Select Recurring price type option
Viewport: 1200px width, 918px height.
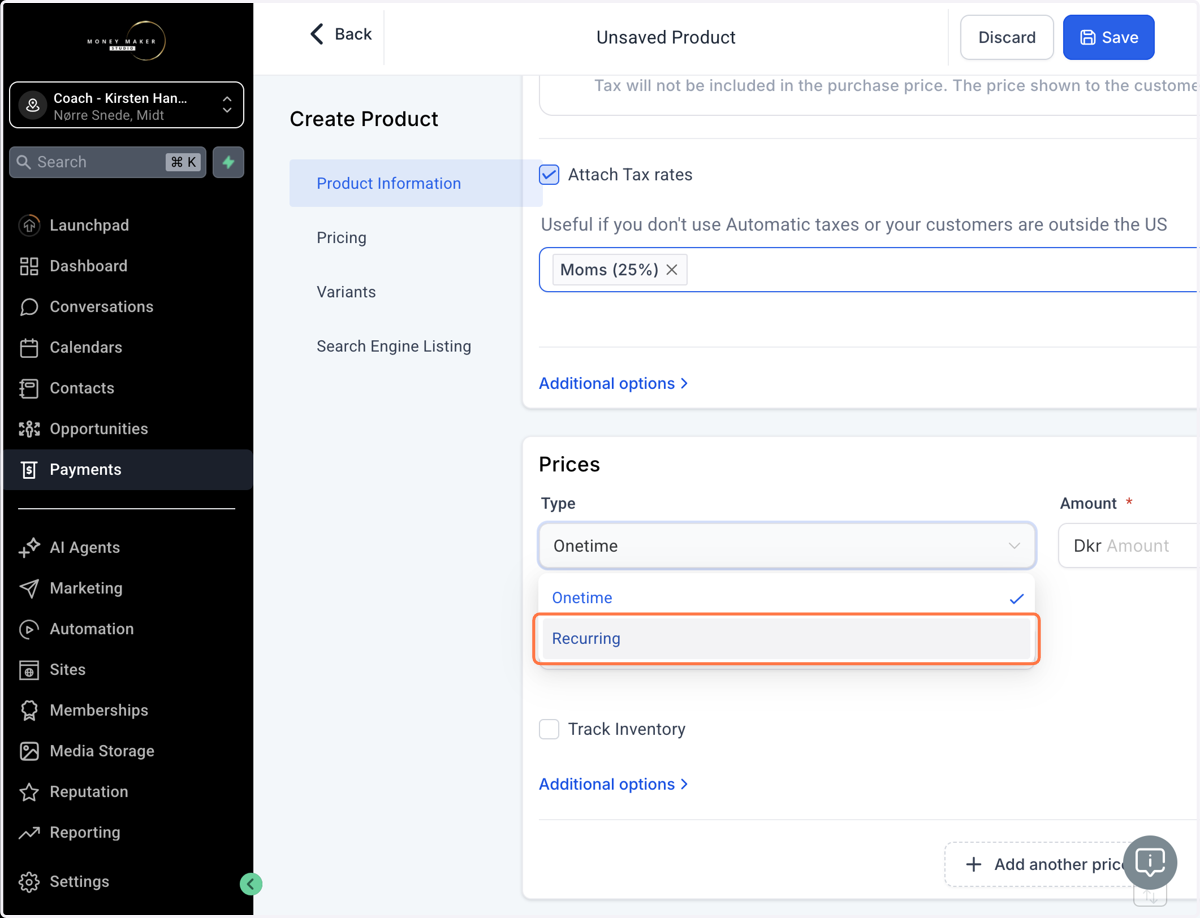tap(787, 638)
